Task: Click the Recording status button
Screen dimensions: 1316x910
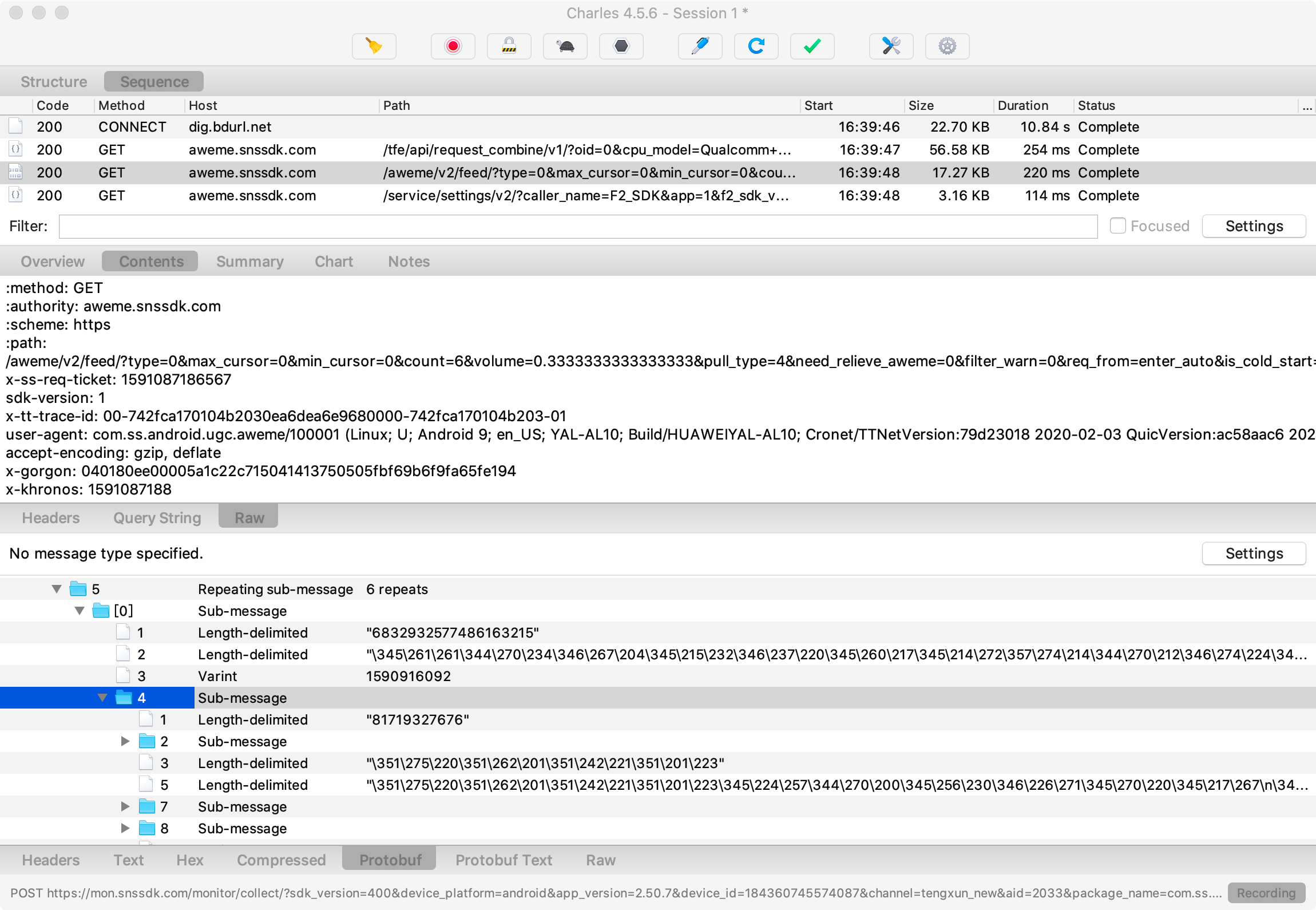Action: (x=1266, y=893)
